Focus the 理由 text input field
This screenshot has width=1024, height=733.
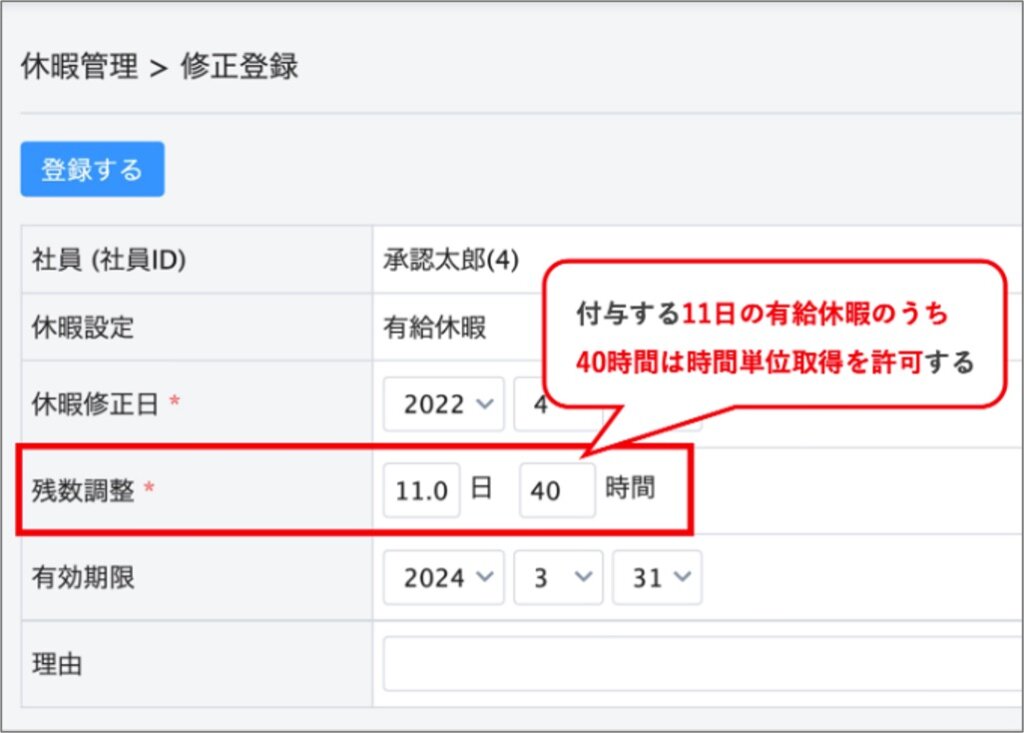click(700, 663)
